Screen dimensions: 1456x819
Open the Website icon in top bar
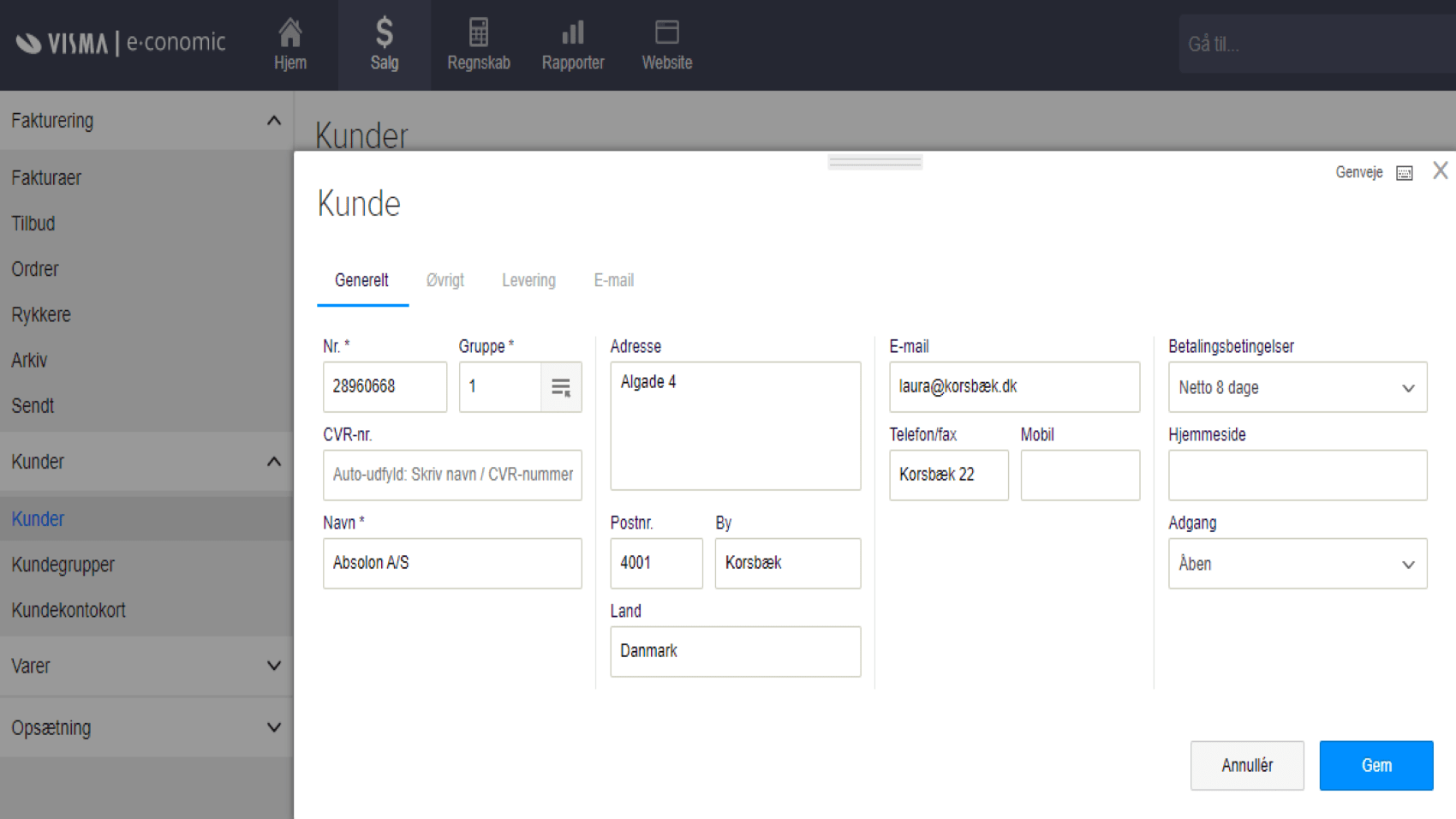pyautogui.click(x=666, y=33)
